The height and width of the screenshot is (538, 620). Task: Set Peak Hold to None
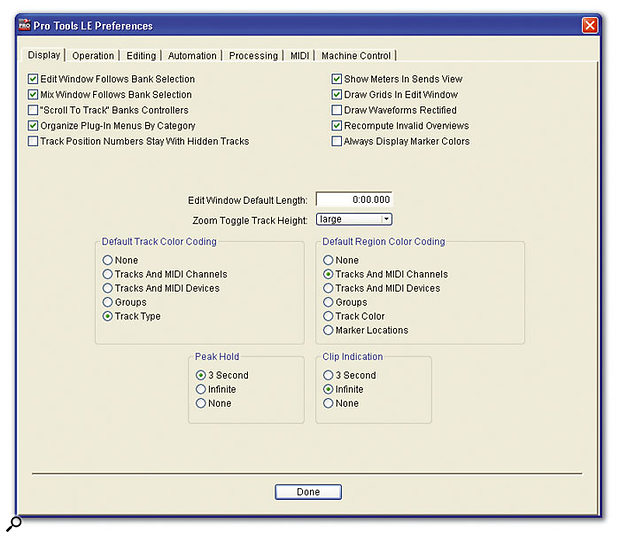coord(201,403)
